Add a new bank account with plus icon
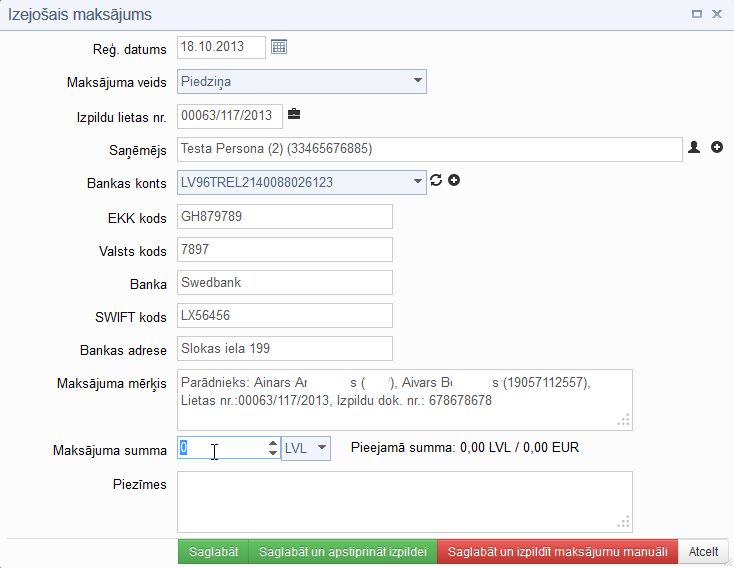The width and height of the screenshot is (734, 568). click(x=454, y=181)
